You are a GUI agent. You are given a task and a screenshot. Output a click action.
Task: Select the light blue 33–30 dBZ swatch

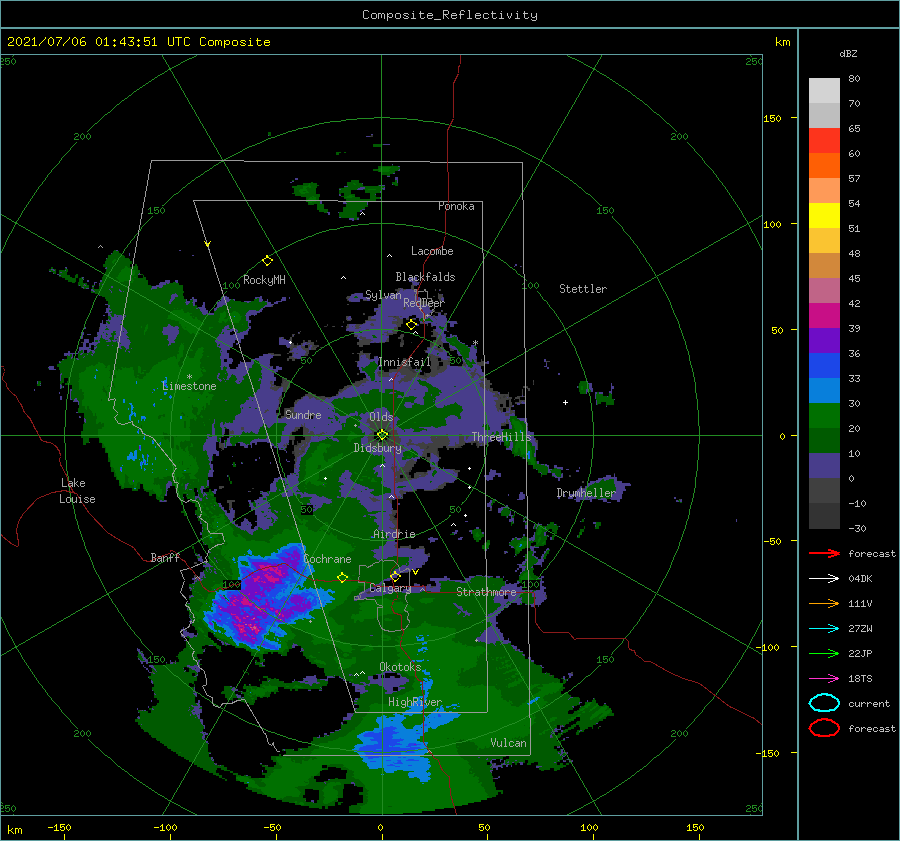coord(824,391)
